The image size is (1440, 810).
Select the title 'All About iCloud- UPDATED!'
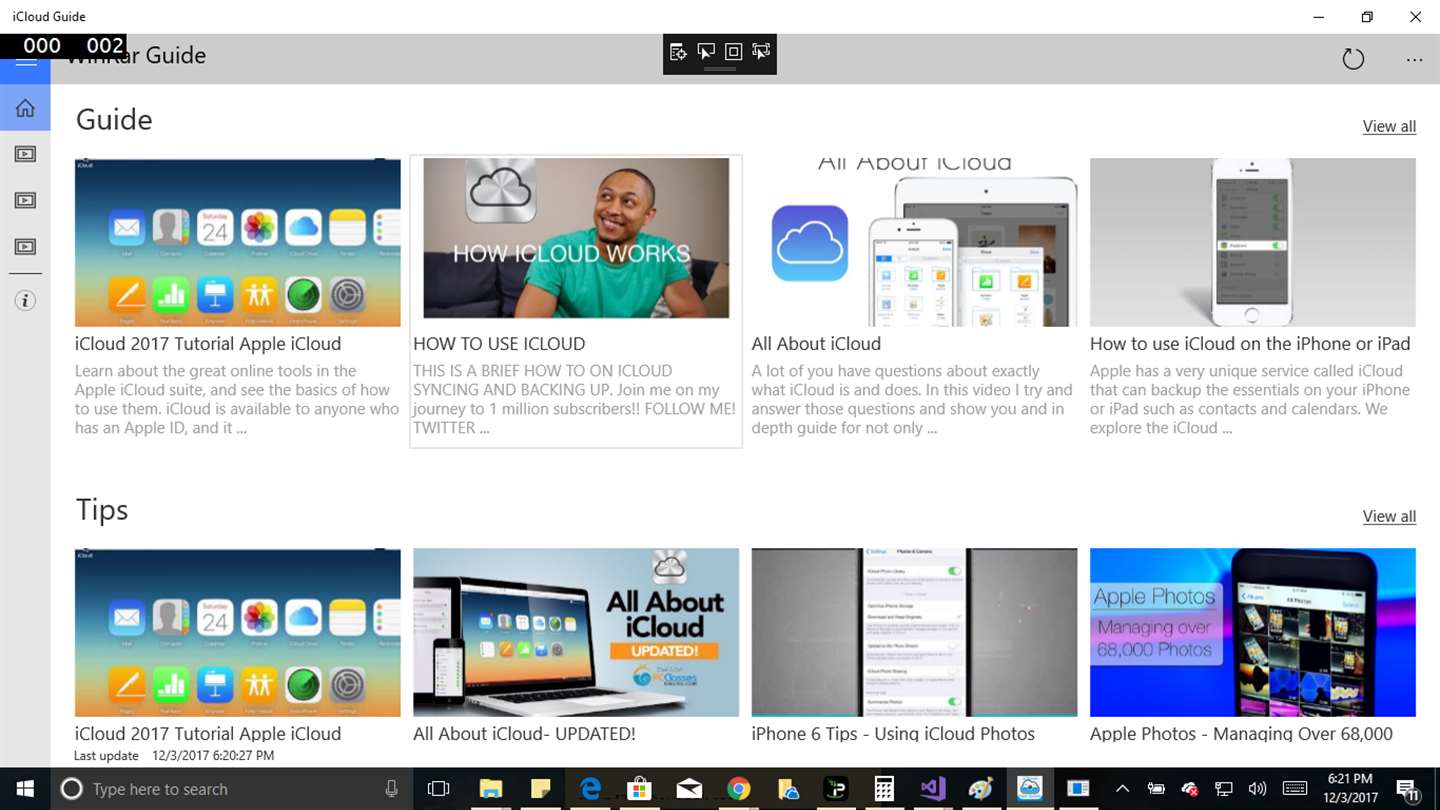coord(524,733)
